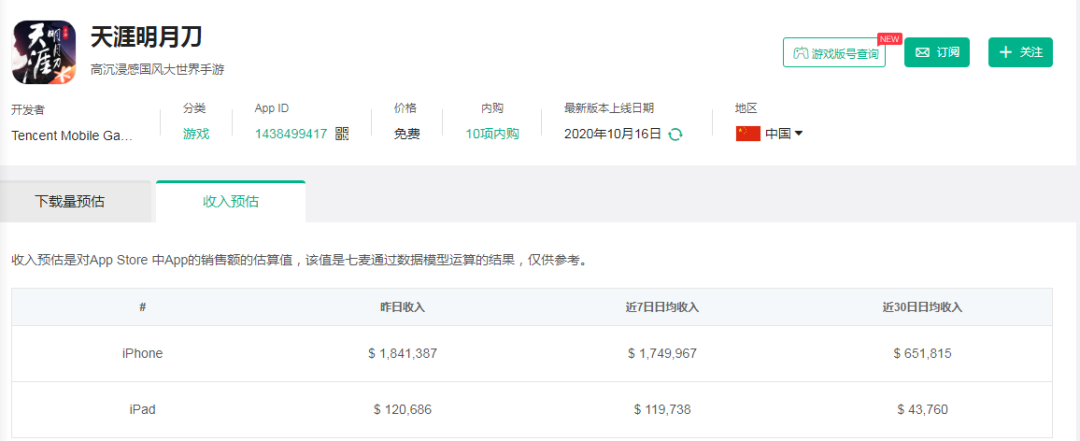This screenshot has height=441, width=1080.
Task: Click the NEW badge on 游戏版号查询
Action: click(x=890, y=39)
